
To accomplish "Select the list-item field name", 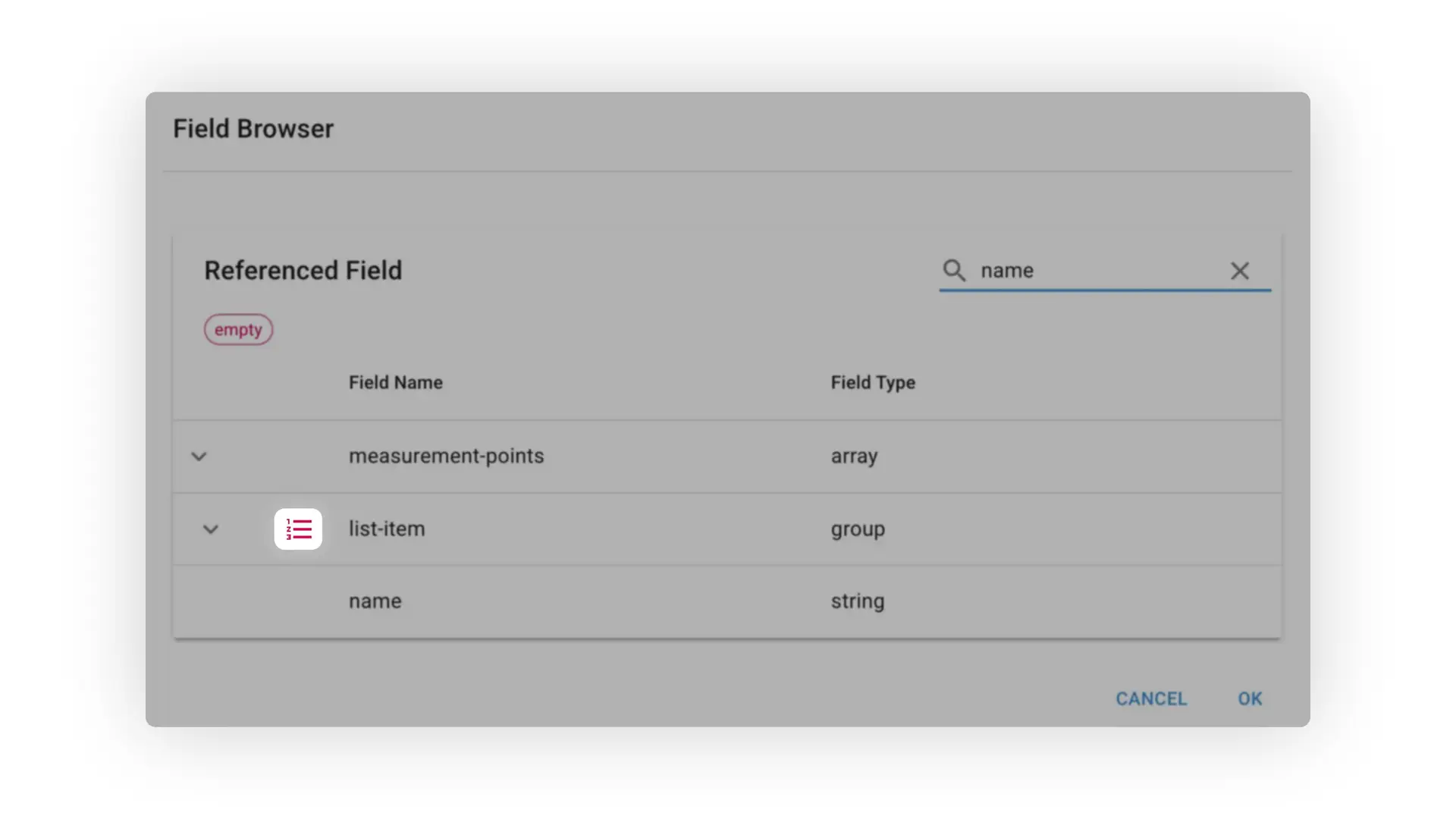I will (x=387, y=529).
